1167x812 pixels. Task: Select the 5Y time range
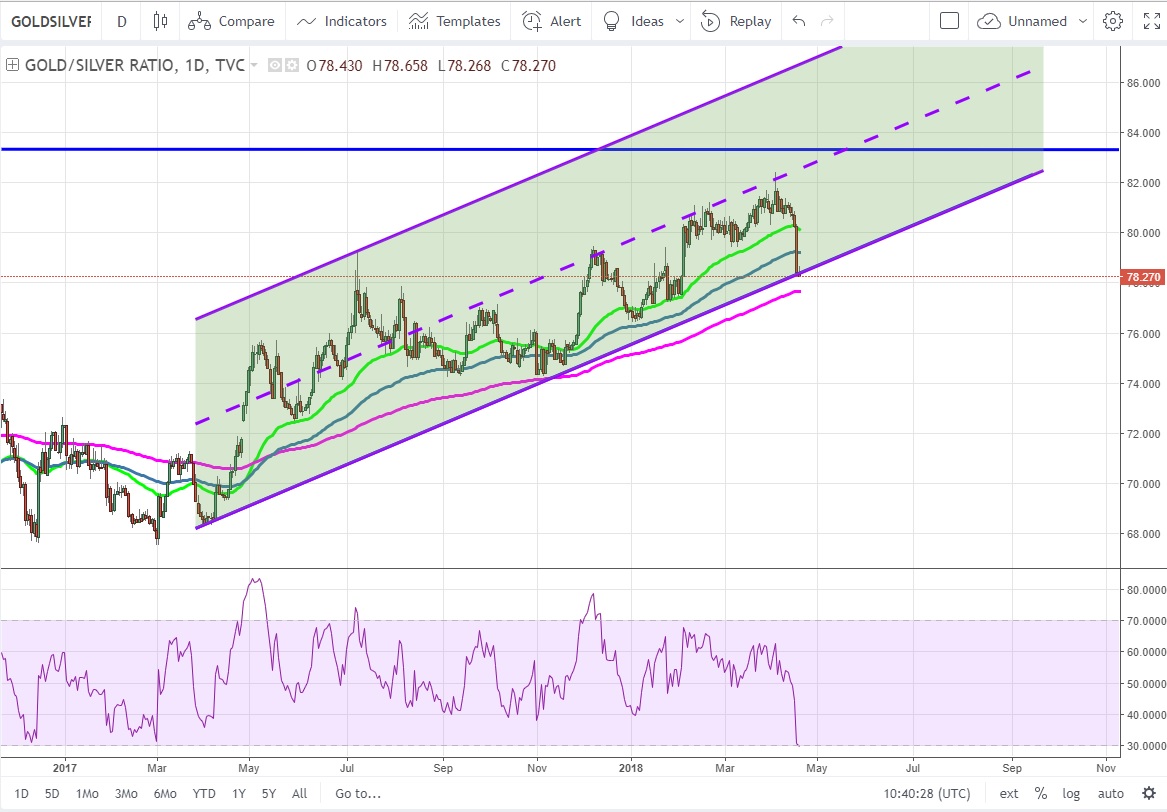269,793
